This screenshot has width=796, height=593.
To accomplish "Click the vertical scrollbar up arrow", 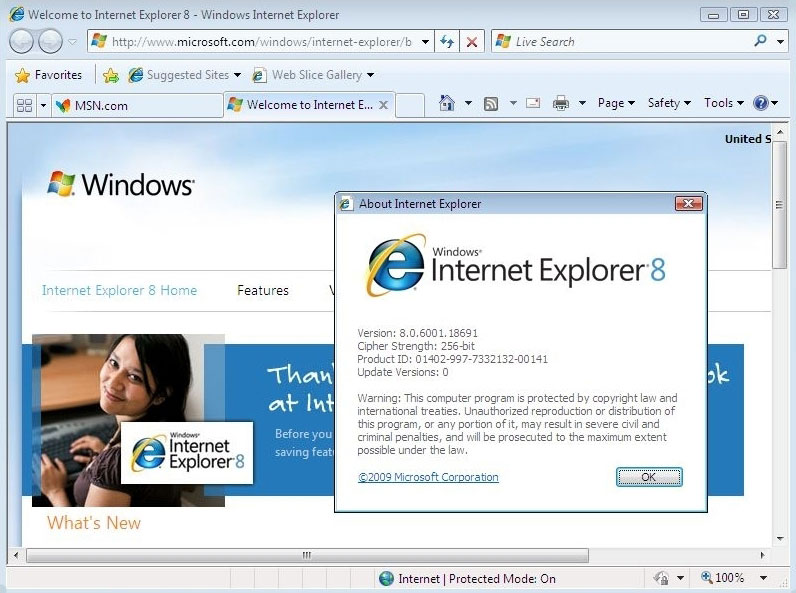I will coord(780,132).
